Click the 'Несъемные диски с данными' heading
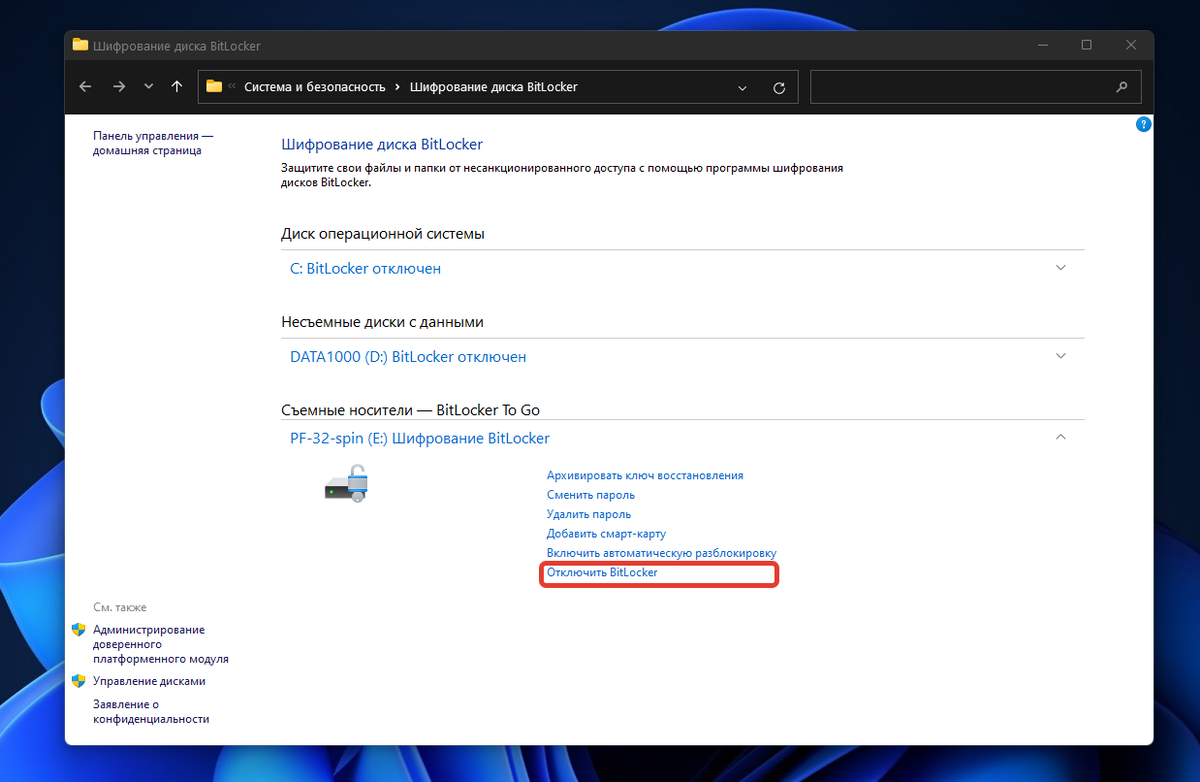 [382, 322]
